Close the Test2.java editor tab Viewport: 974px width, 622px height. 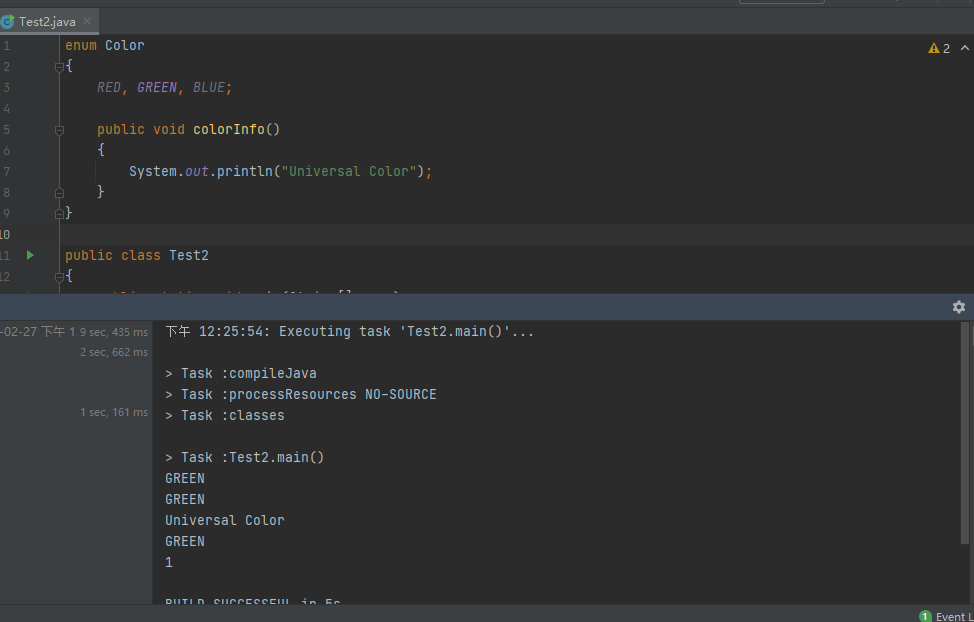(x=88, y=21)
